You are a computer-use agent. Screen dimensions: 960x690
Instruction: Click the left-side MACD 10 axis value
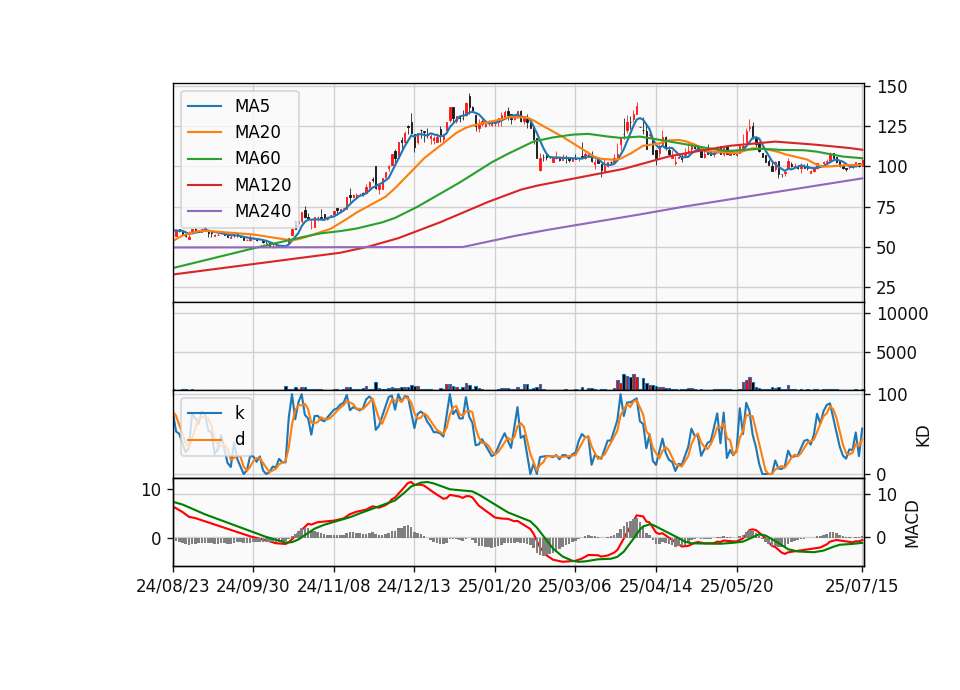151,490
